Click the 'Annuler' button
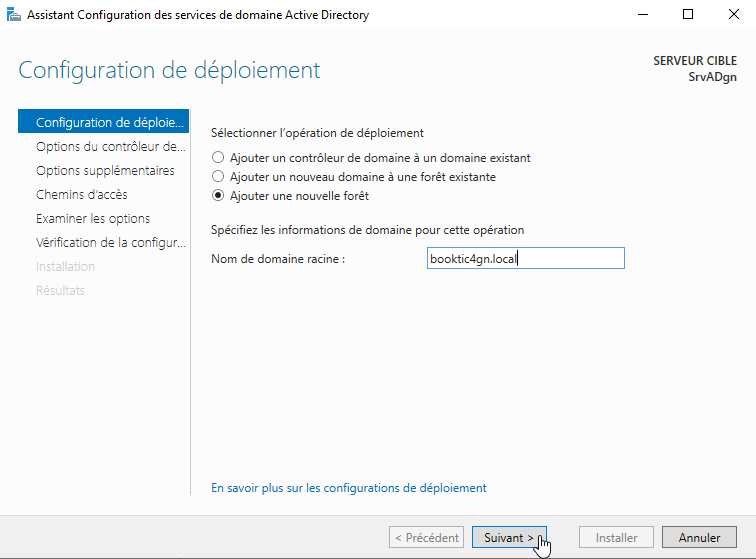The image size is (756, 559). coord(699,537)
